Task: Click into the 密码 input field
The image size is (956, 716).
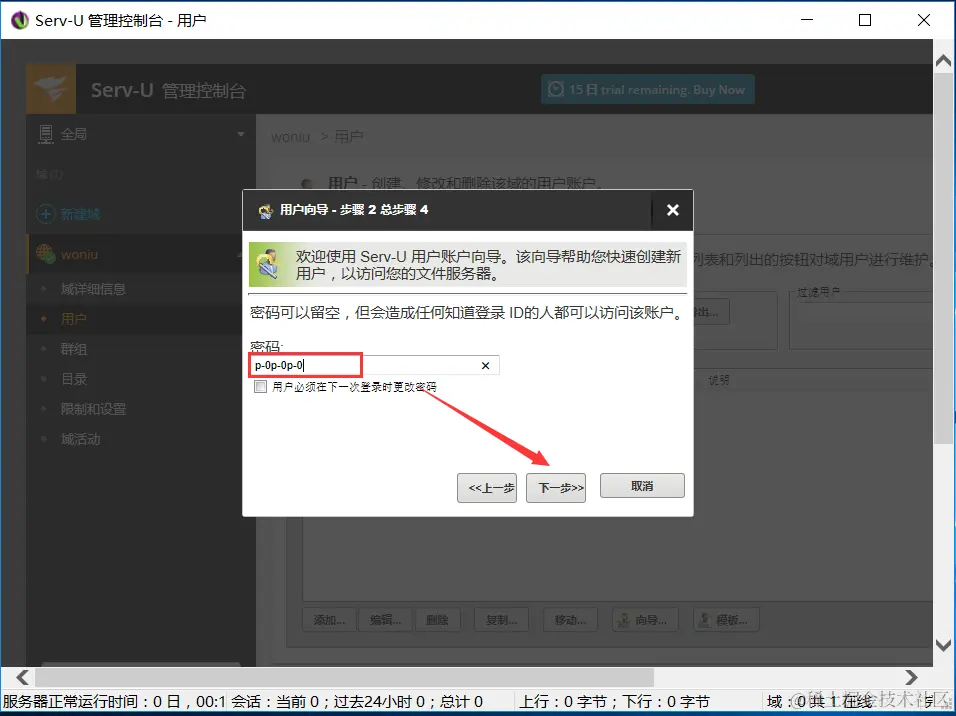Action: pos(374,365)
